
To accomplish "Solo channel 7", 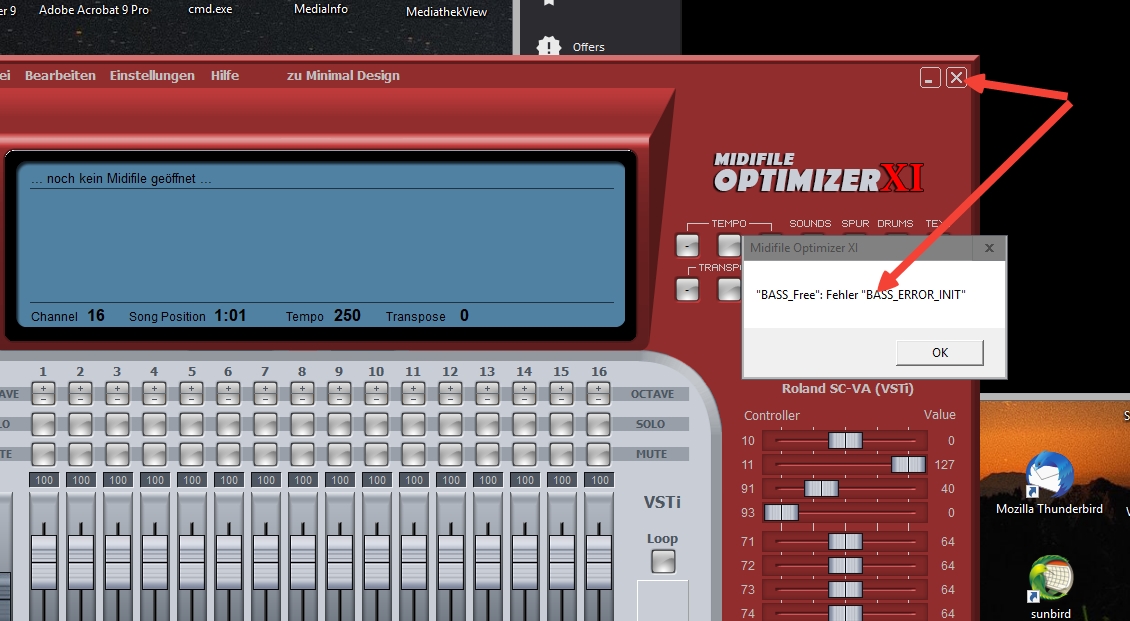I will [x=265, y=424].
